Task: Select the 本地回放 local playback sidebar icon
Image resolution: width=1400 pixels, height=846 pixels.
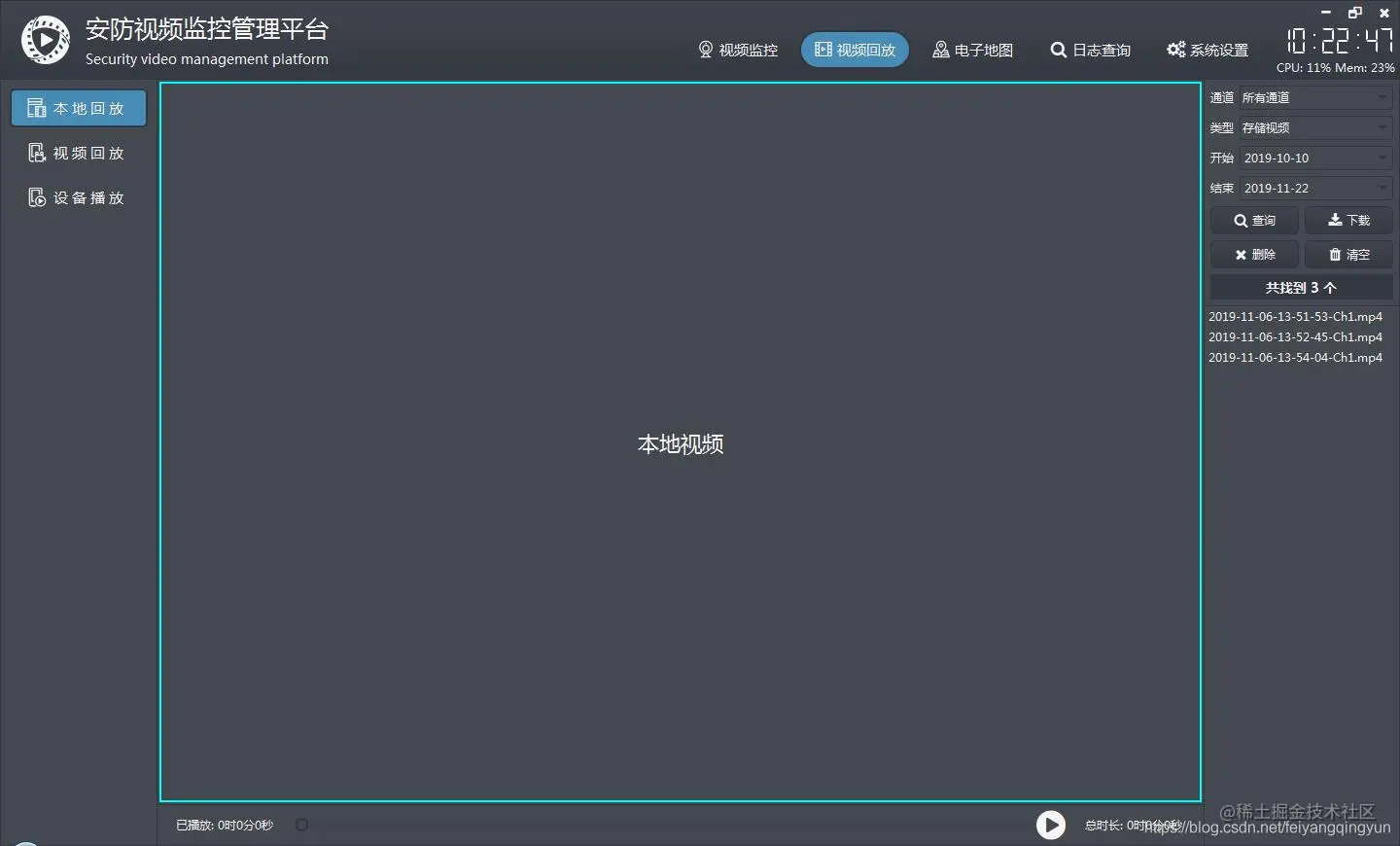Action: (36, 108)
